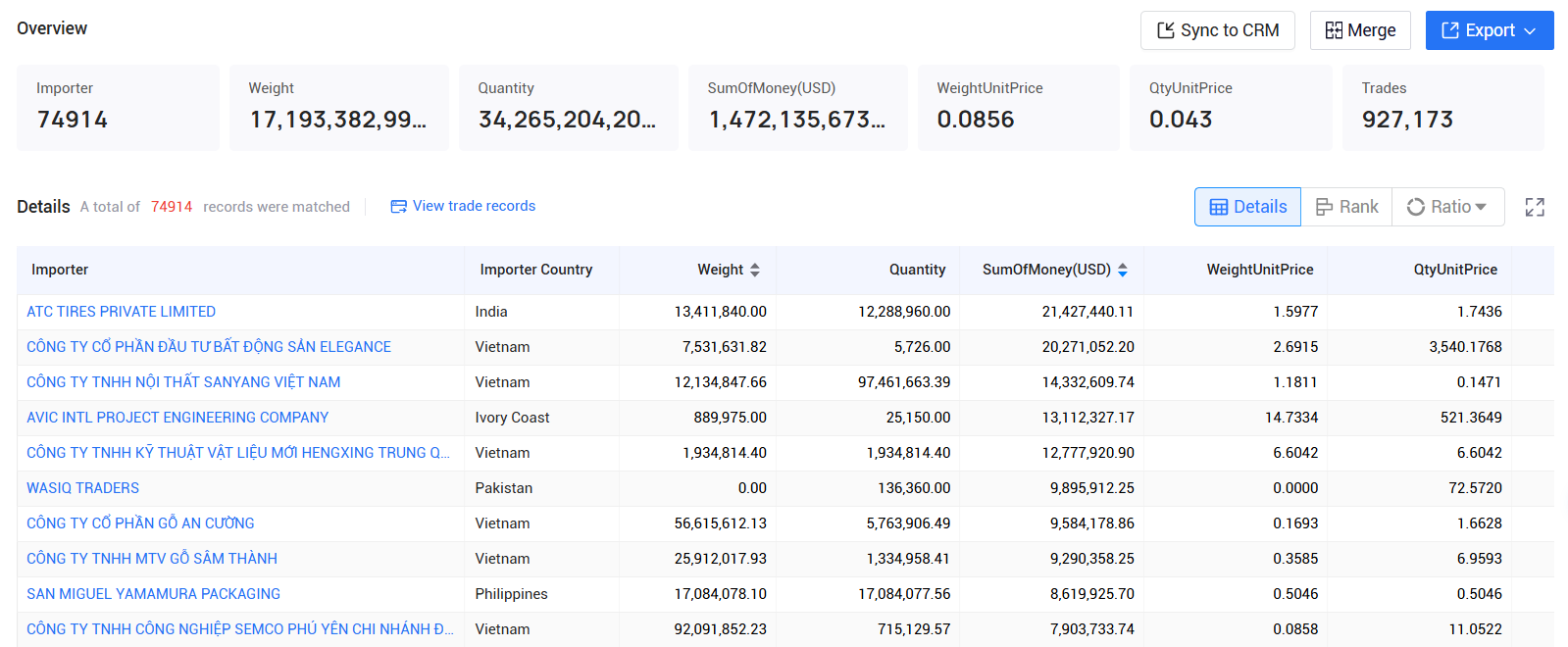Open WASIQ TRADERS importer link
The image size is (1568, 647).
(82, 488)
